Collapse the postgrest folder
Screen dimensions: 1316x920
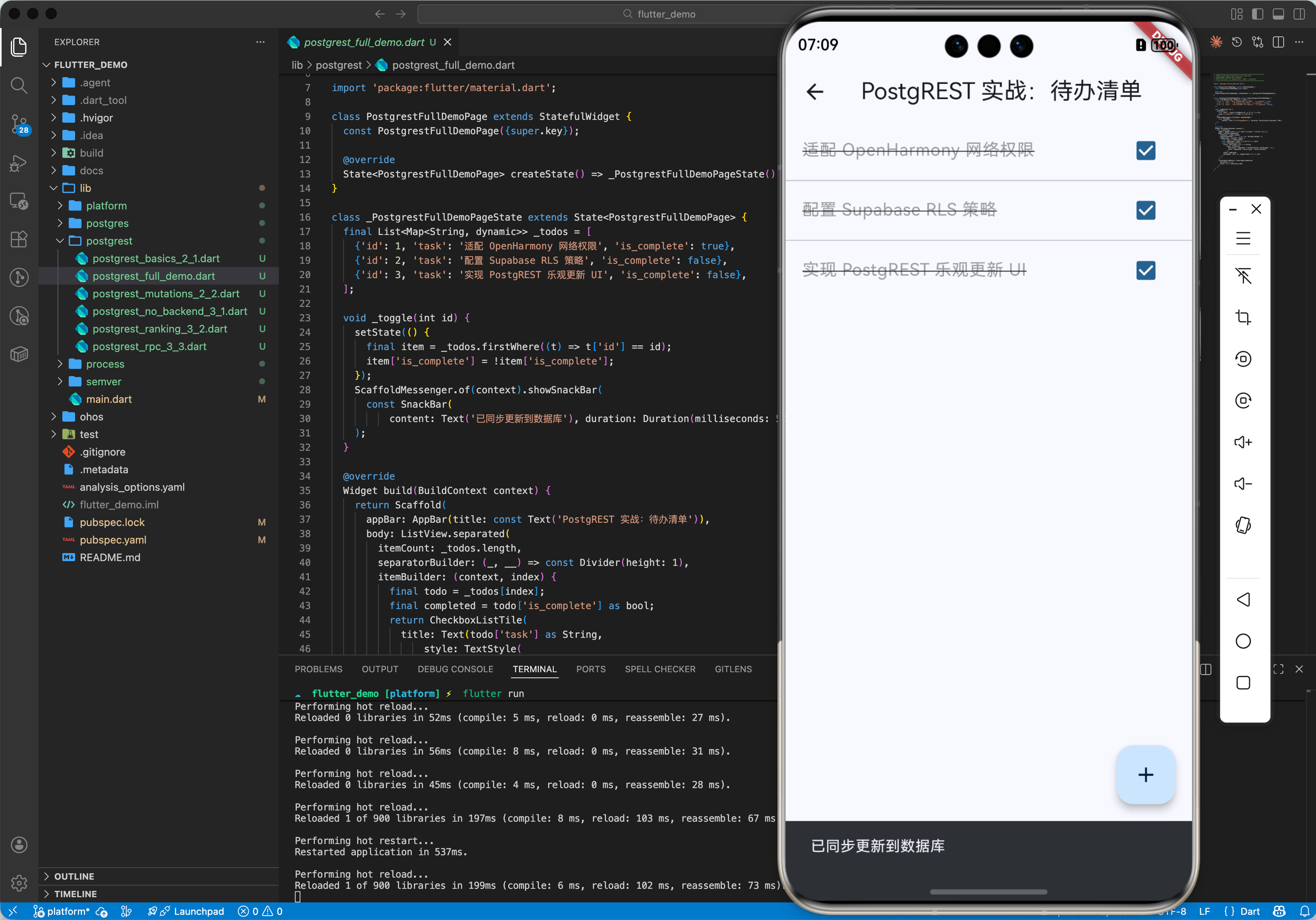point(109,241)
